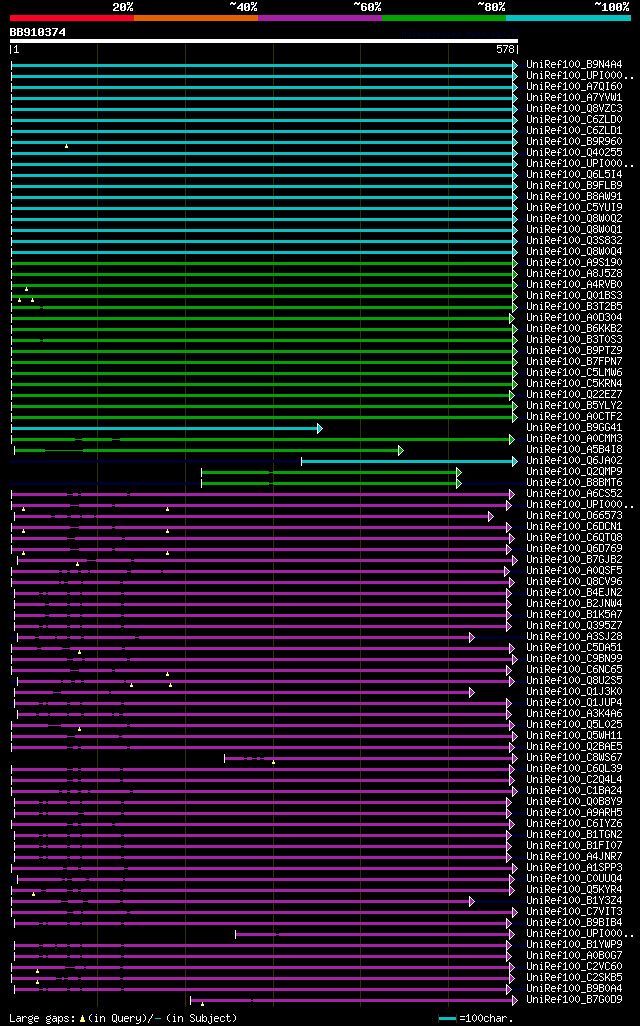
Task: Open hit UniRef100_C8WS67
Action: [x=575, y=757]
